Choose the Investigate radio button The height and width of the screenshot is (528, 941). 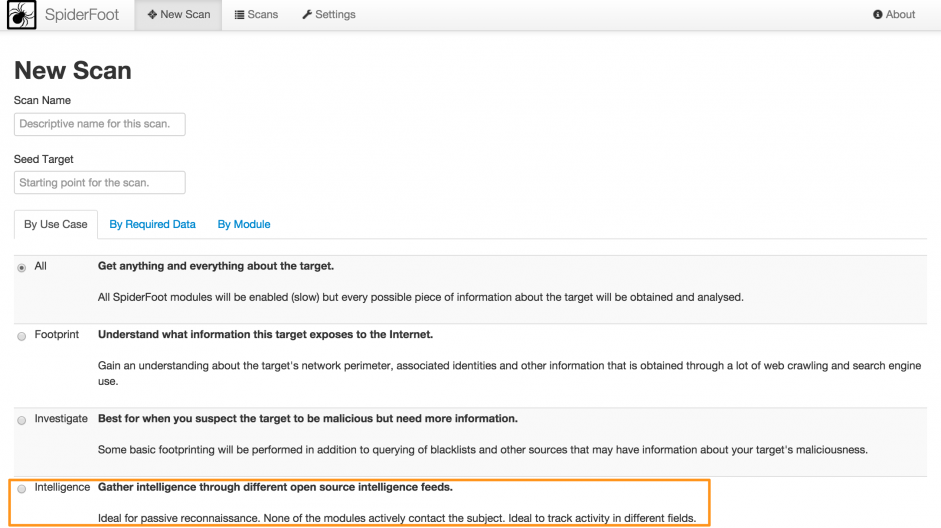click(22, 421)
